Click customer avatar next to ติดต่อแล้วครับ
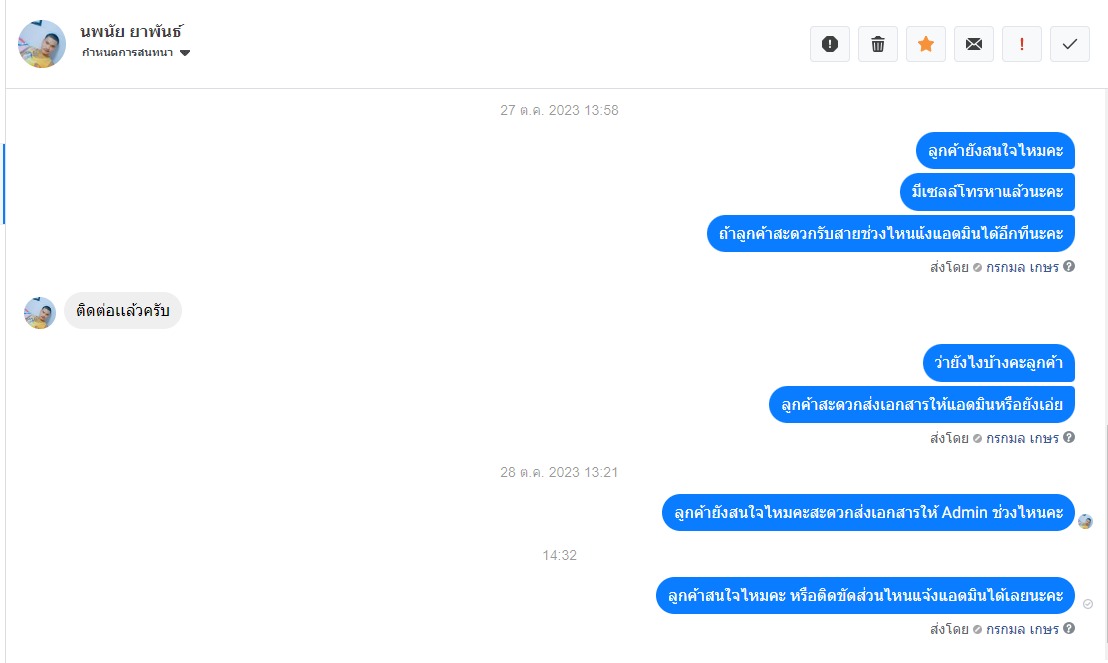Image resolution: width=1108 pixels, height=663 pixels. point(40,312)
